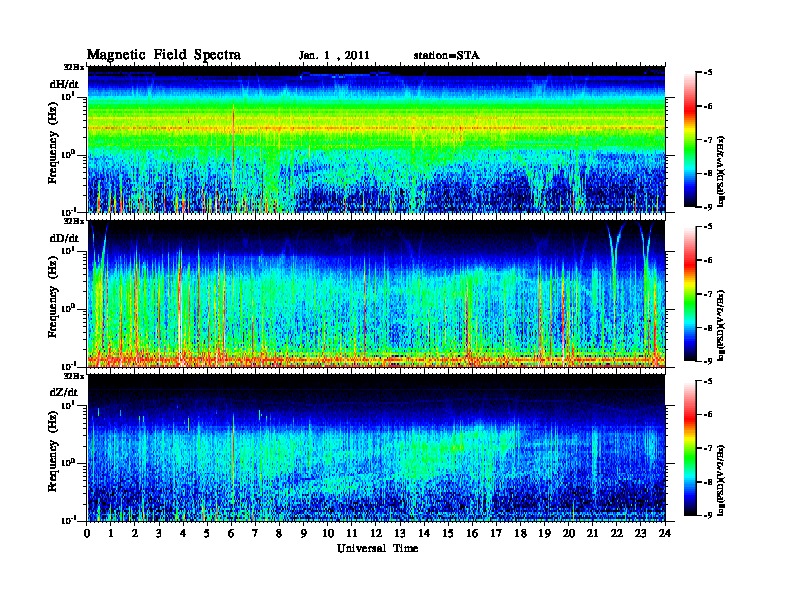Viewport: 792px width, 612px height.
Task: Click hour 3 tick label on time axis
Action: point(159,533)
